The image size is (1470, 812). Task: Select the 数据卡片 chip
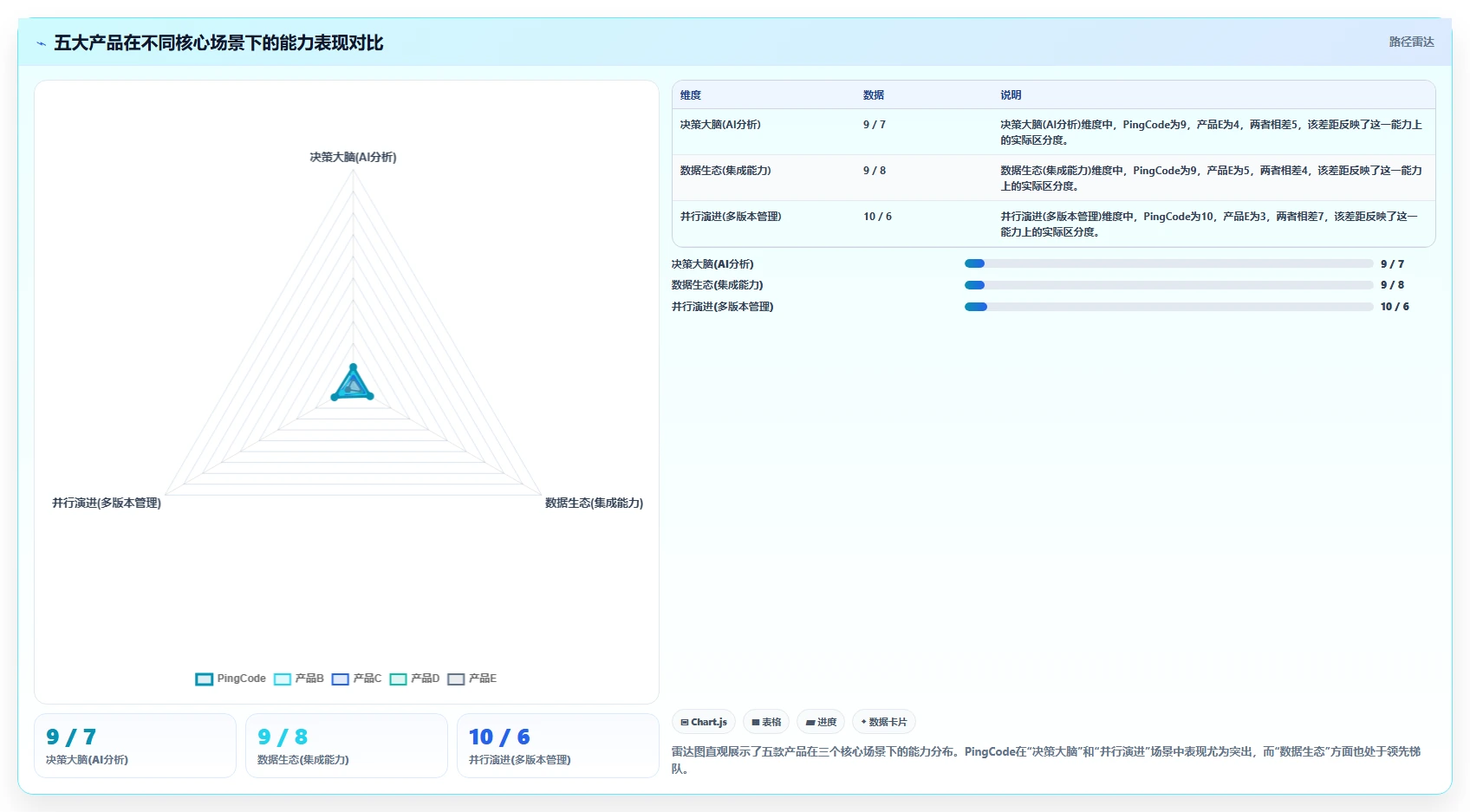click(x=884, y=722)
